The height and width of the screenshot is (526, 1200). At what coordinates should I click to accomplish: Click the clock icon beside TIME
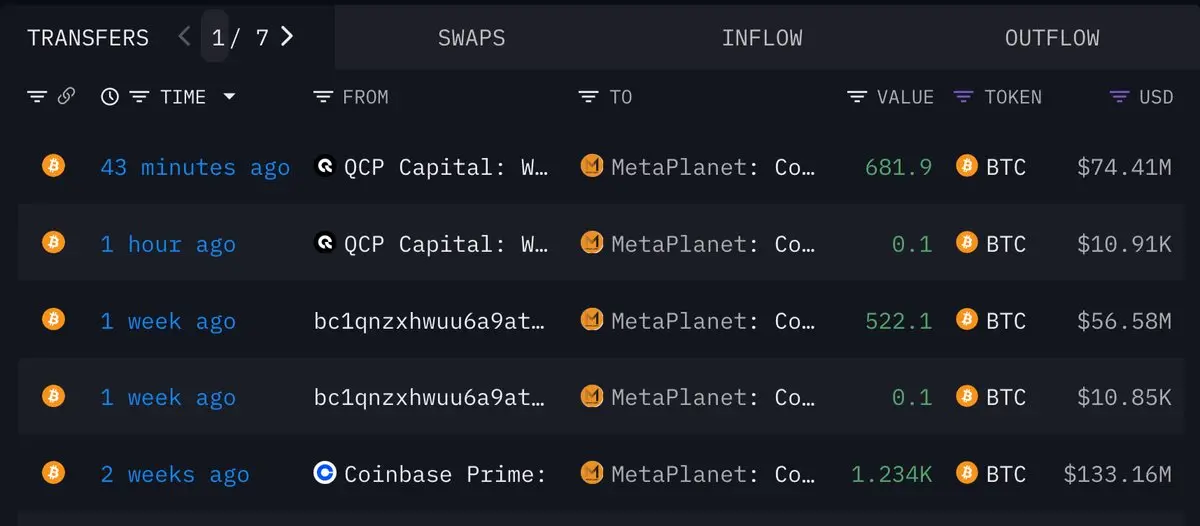[110, 97]
